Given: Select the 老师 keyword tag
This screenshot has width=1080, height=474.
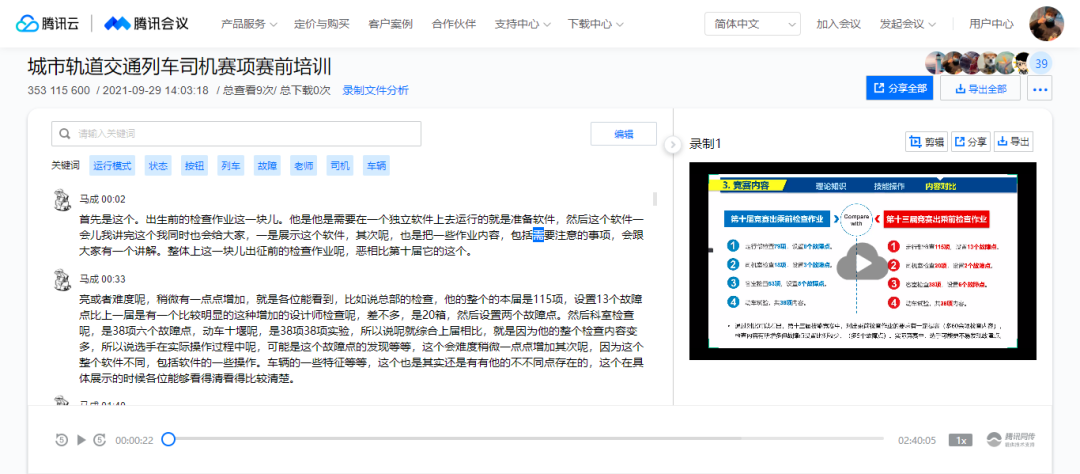Looking at the screenshot, I should (x=304, y=166).
